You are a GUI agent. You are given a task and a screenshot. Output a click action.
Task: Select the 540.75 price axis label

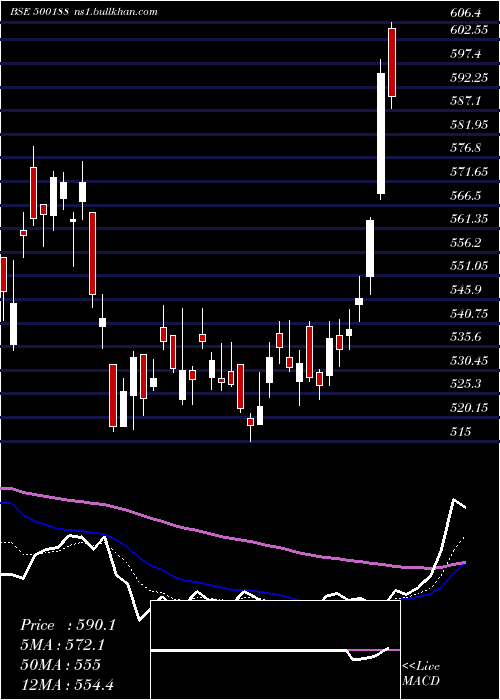point(469,314)
